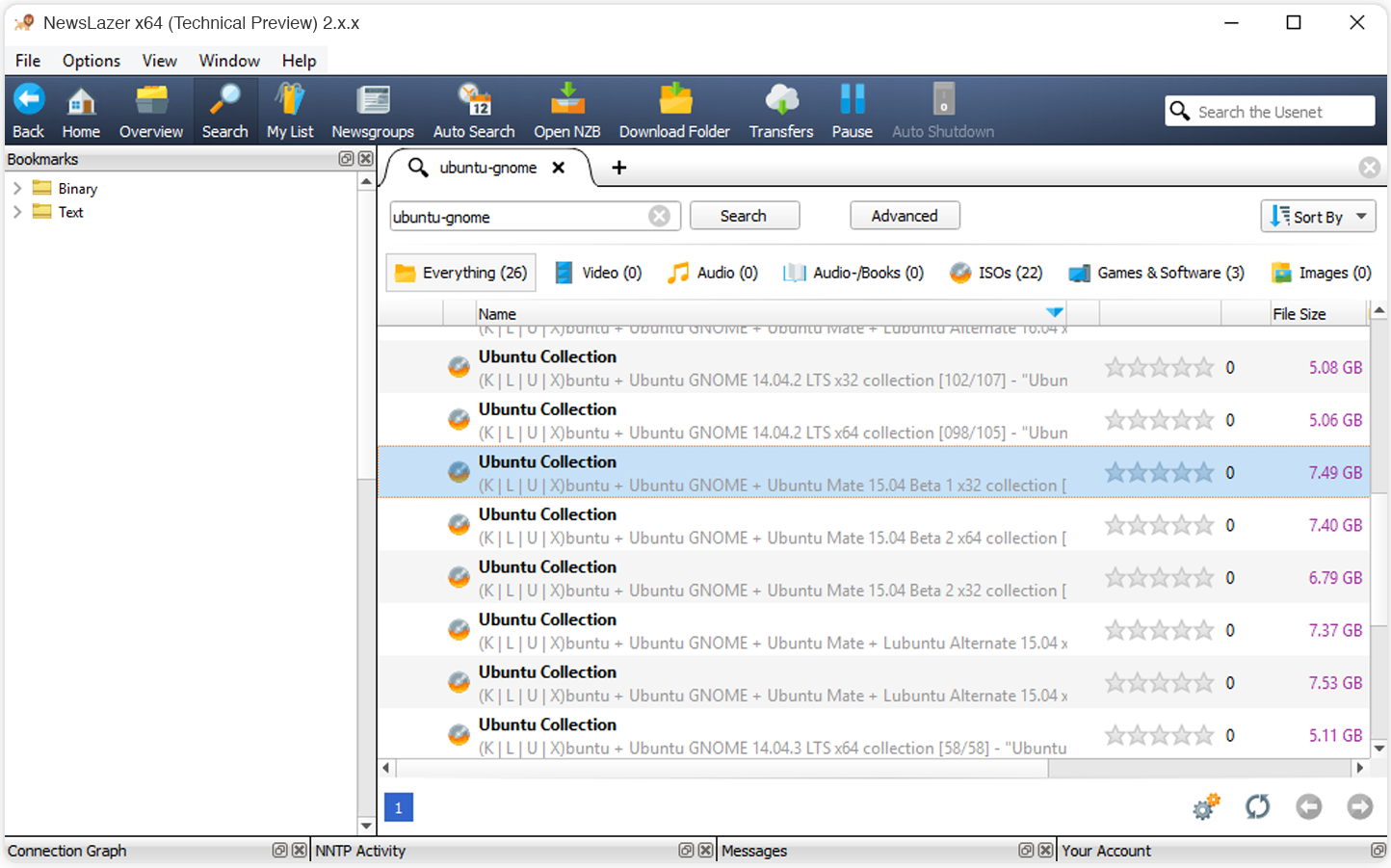This screenshot has height=868, width=1391.
Task: Open the Transfers cloud icon
Action: pyautogui.click(x=781, y=100)
